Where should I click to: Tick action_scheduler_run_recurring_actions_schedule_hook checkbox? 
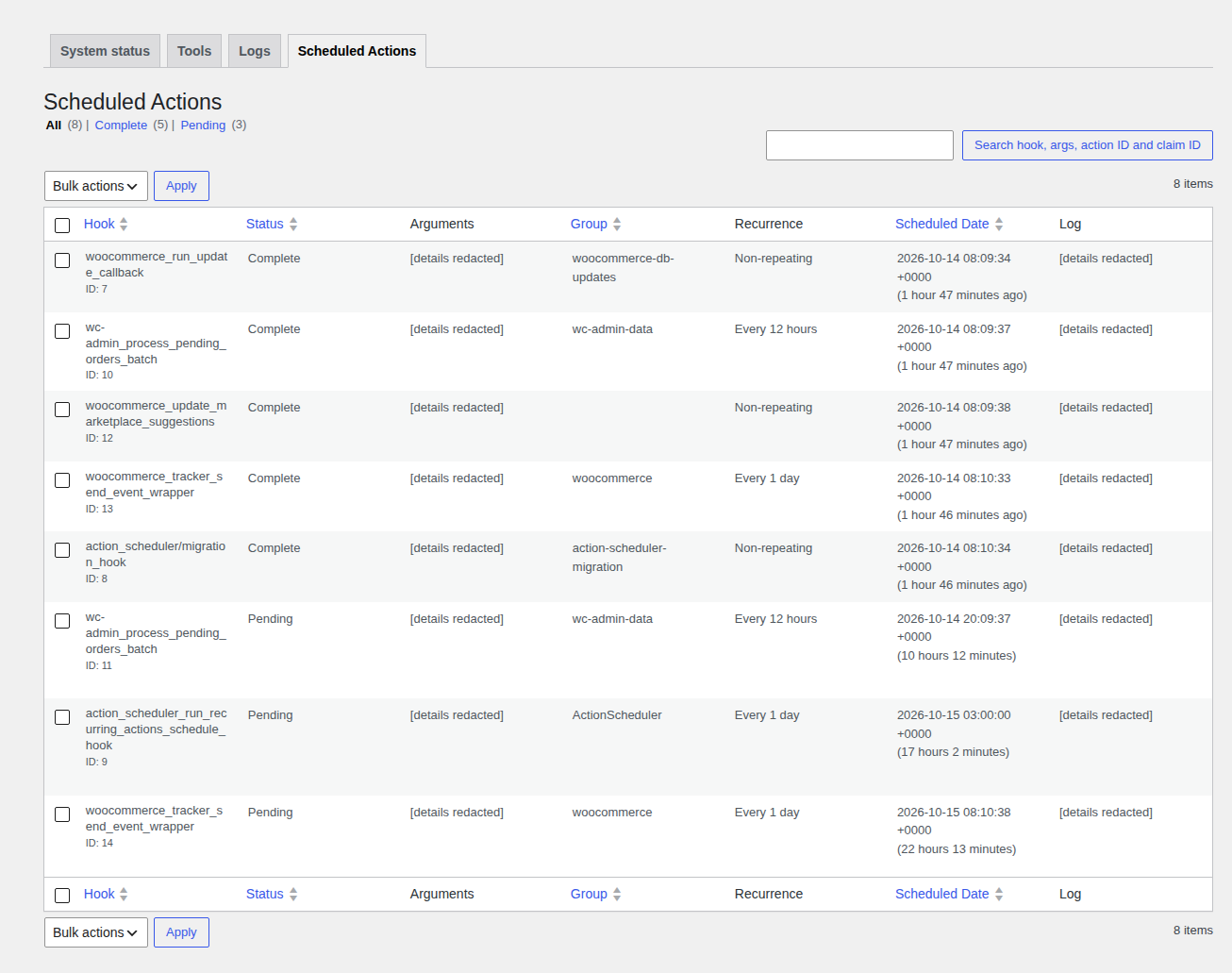pyautogui.click(x=62, y=717)
